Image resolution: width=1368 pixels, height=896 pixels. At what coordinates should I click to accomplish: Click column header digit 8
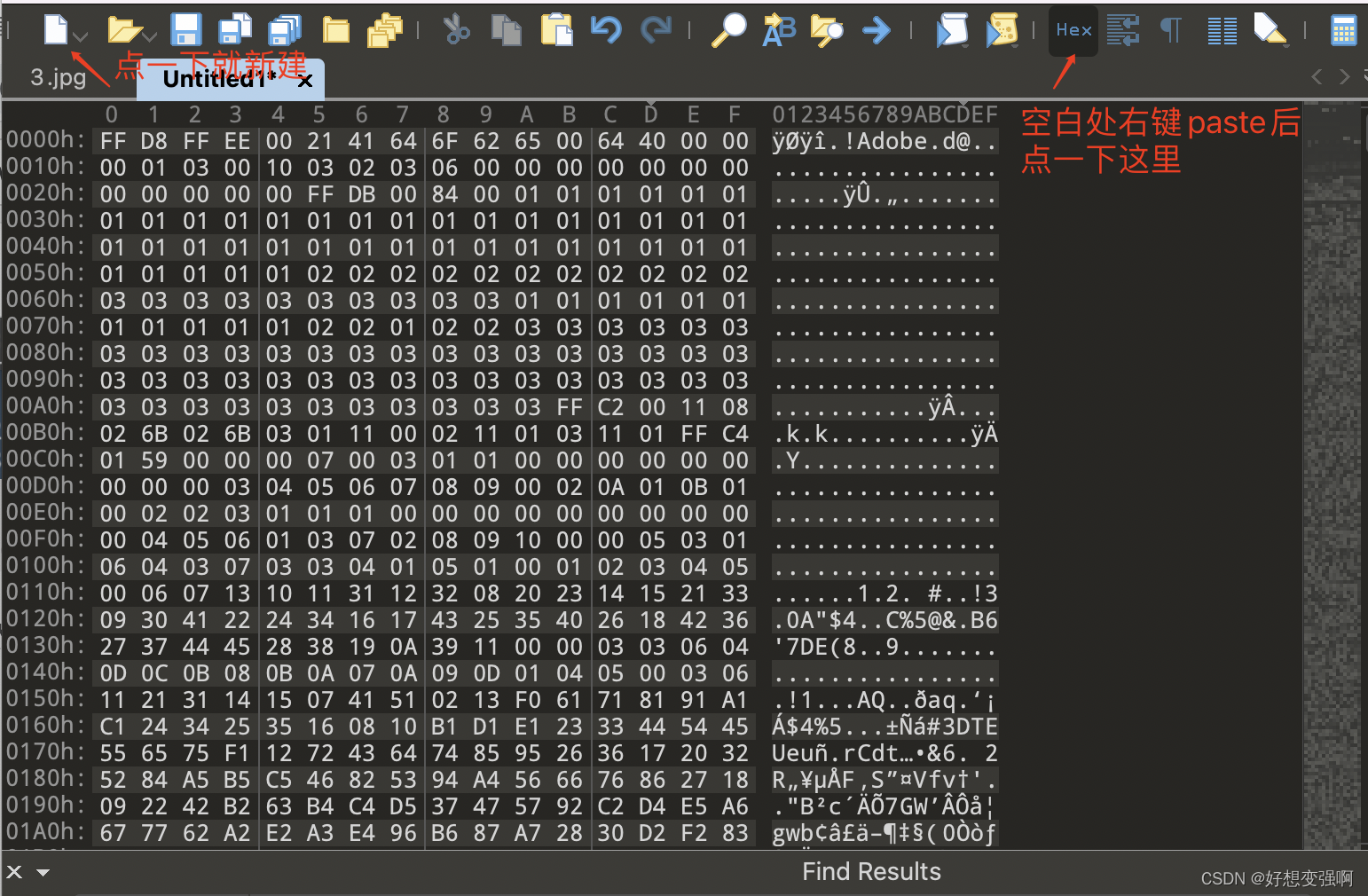pyautogui.click(x=444, y=114)
